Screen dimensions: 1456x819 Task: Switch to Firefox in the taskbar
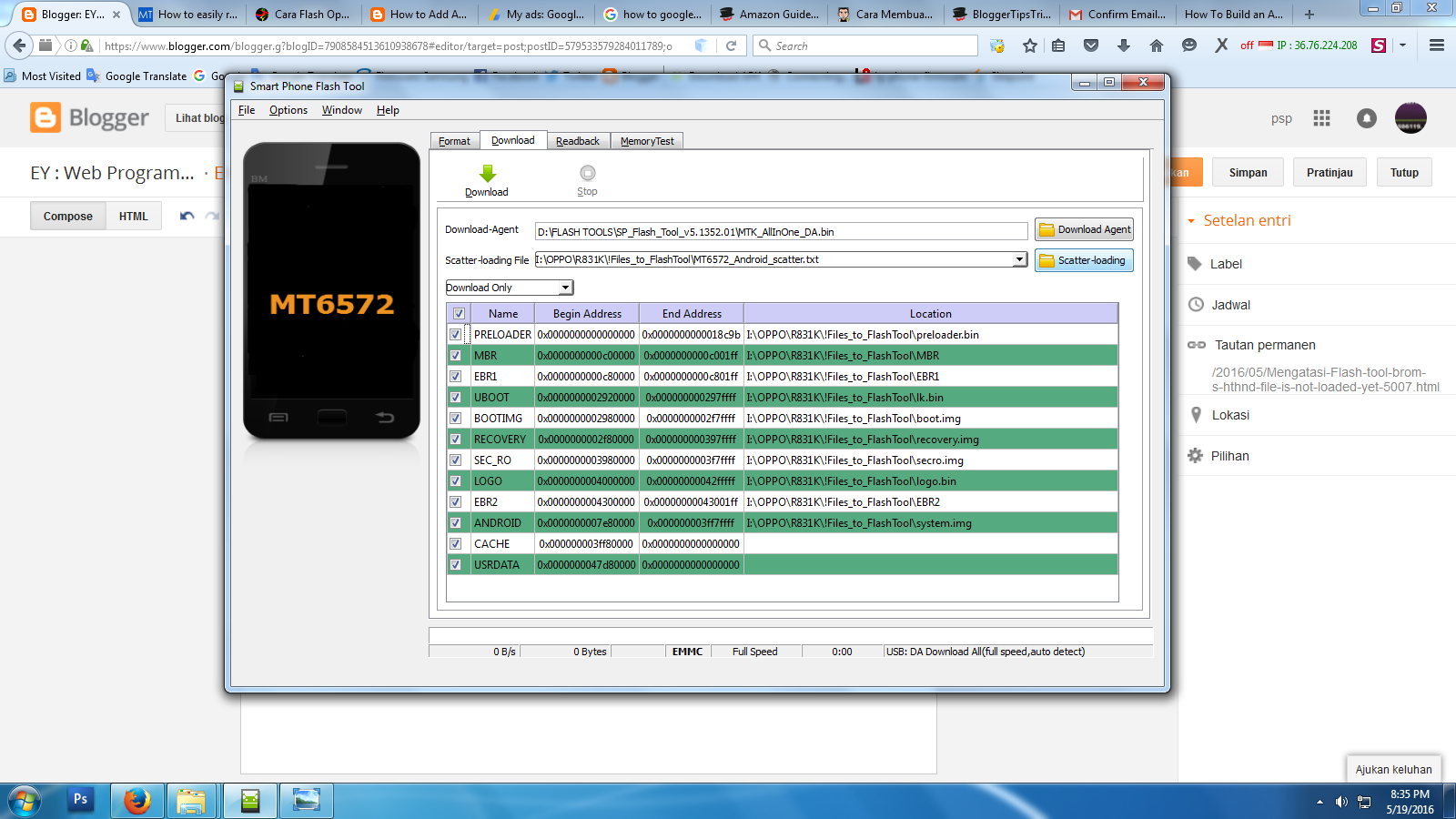[x=136, y=801]
